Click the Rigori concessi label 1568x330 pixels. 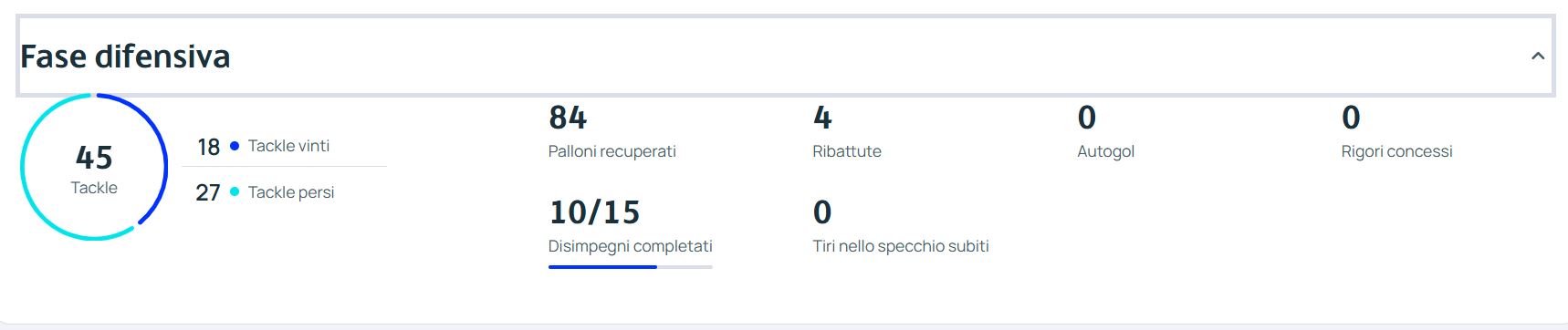tap(1396, 151)
